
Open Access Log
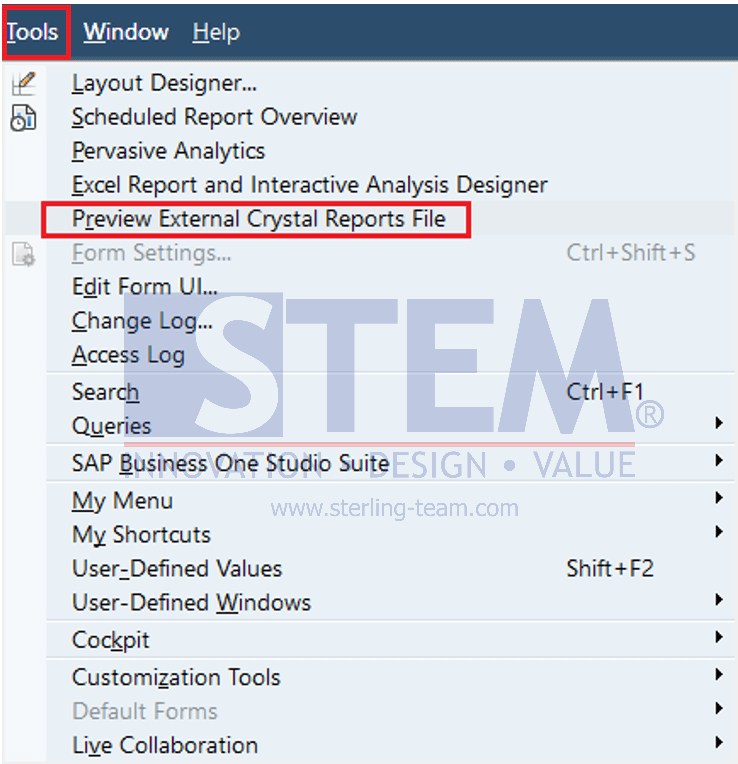pos(128,355)
